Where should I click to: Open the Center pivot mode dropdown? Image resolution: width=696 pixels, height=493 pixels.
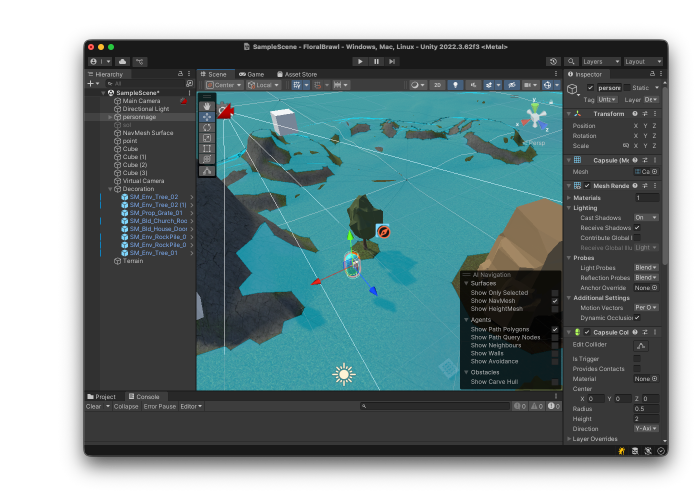[x=224, y=85]
